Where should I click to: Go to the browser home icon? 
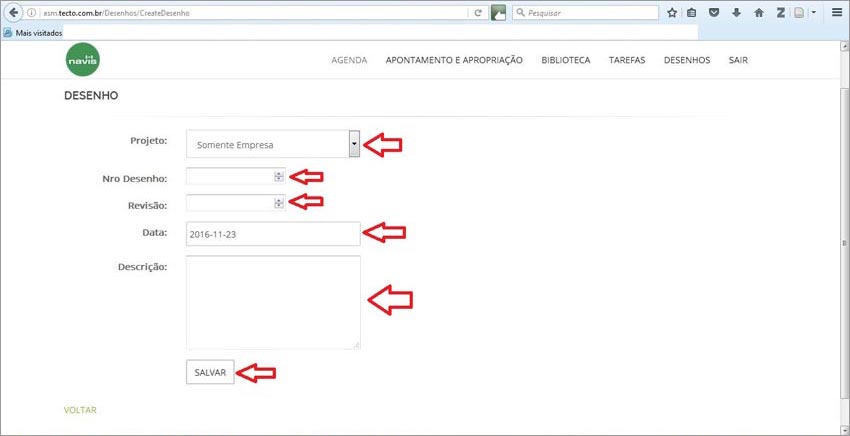(x=759, y=13)
